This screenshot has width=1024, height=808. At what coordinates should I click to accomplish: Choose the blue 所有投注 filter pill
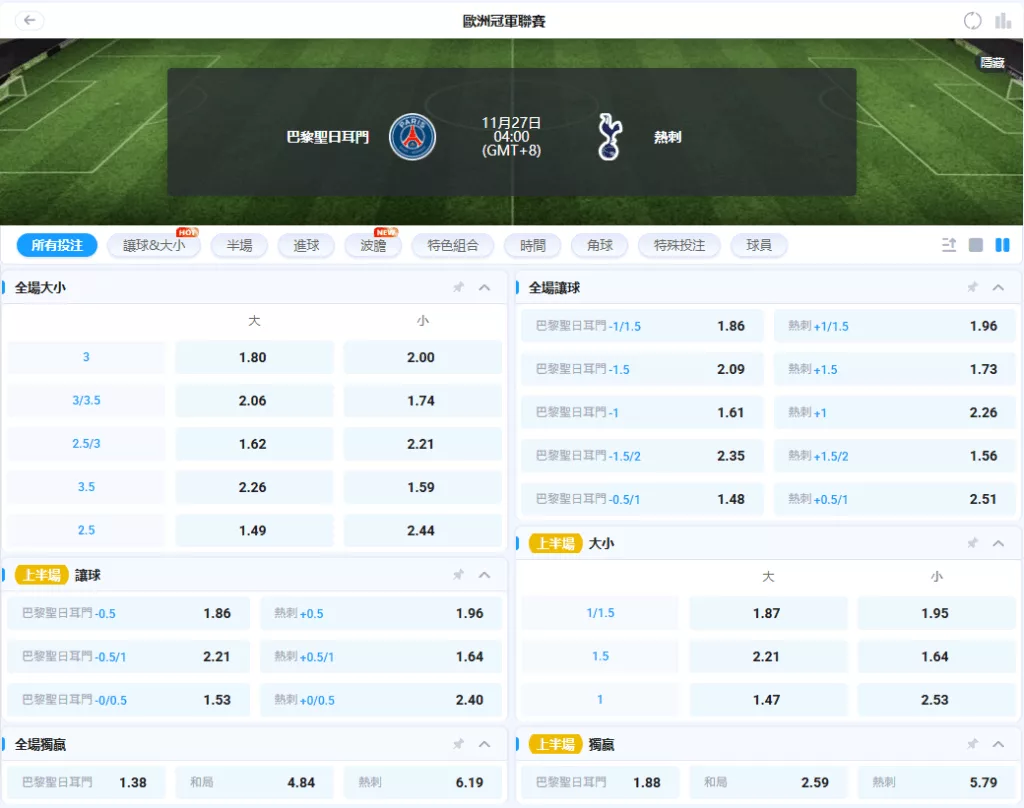tap(57, 245)
